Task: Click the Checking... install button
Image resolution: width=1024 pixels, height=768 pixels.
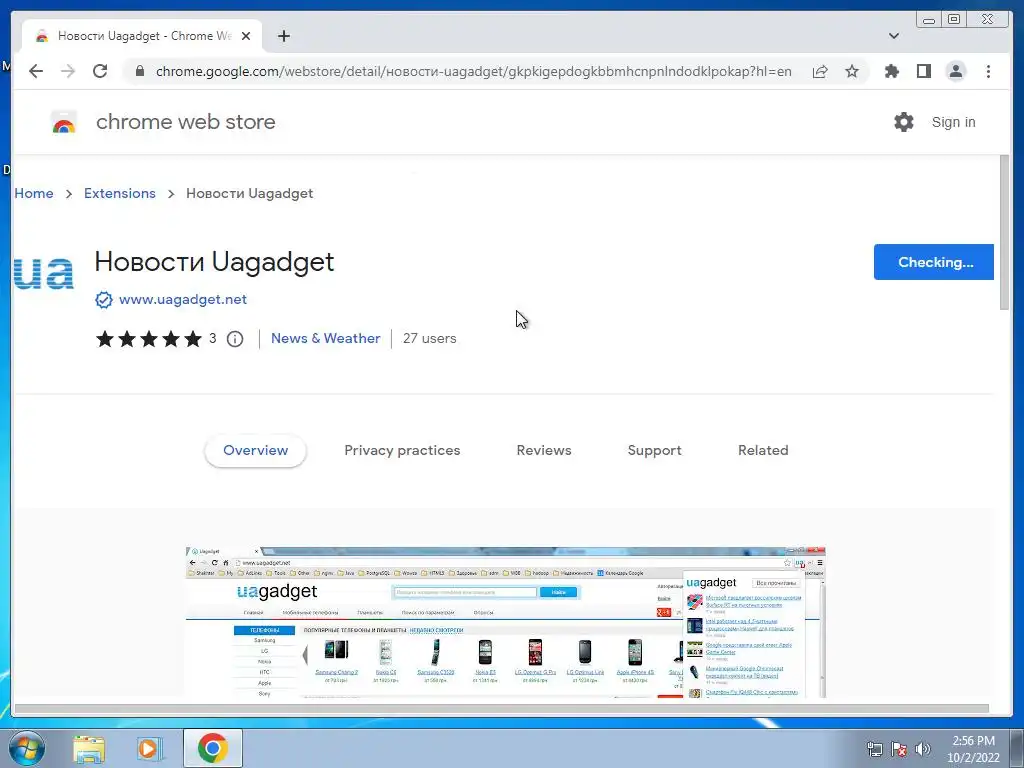Action: click(934, 262)
